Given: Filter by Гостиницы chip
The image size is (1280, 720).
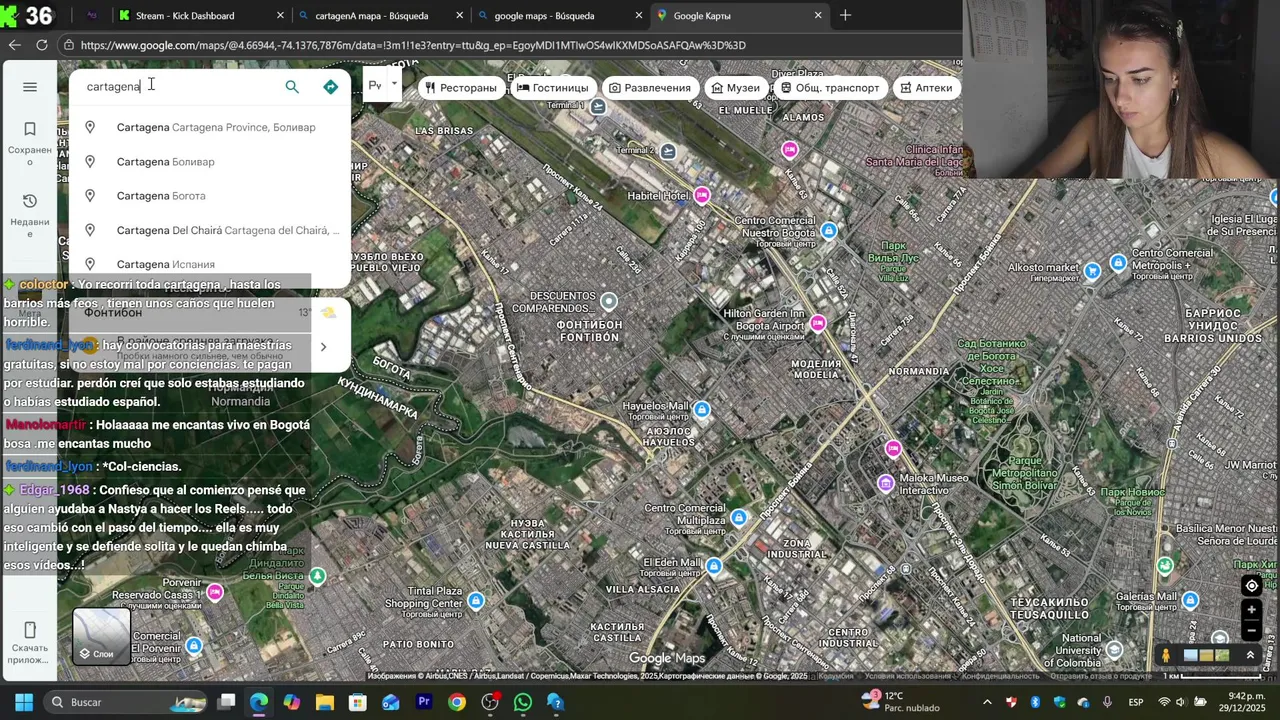Looking at the screenshot, I should [x=553, y=88].
